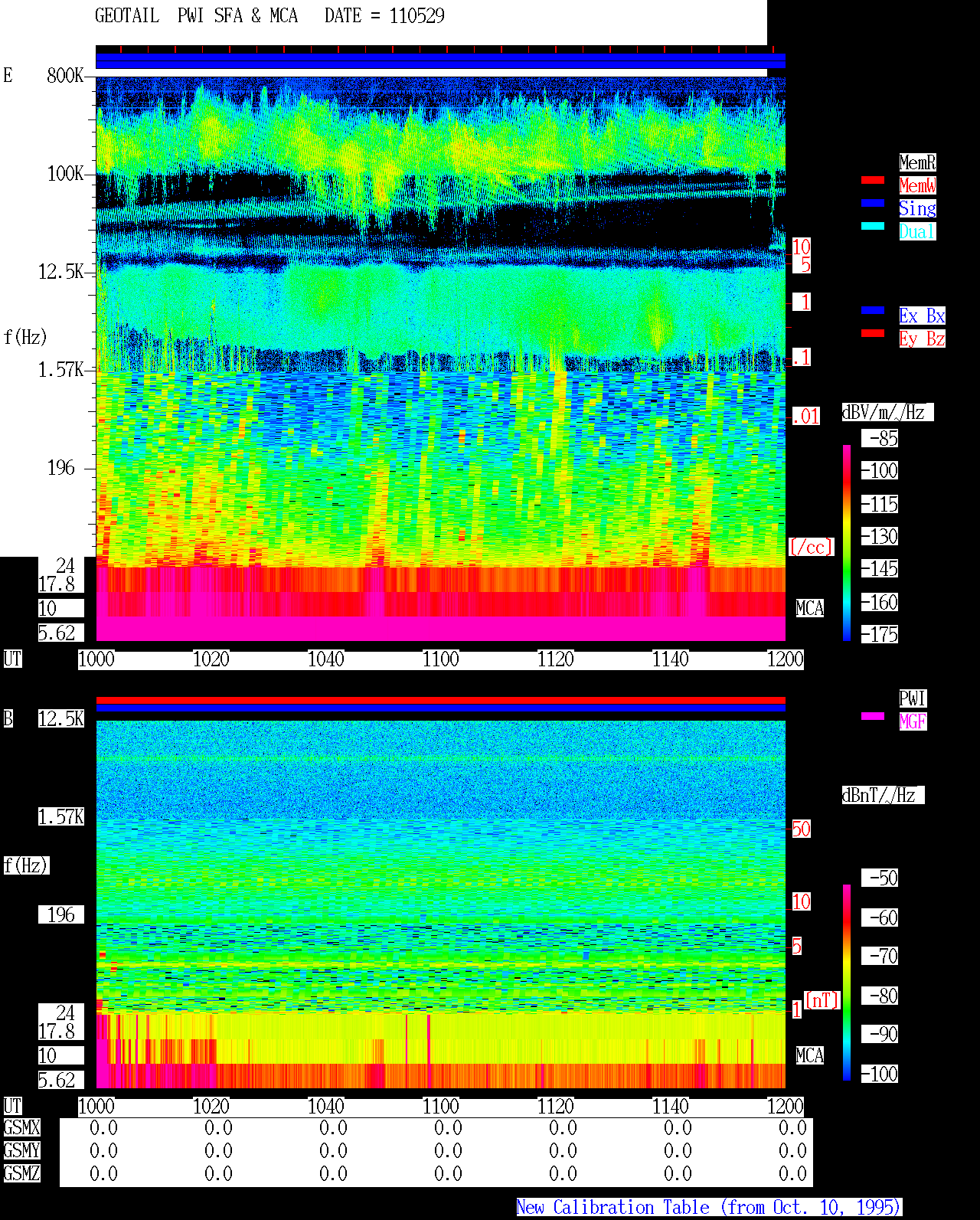The image size is (980, 1220).
Task: Click the GEOTAIL PWI SFA & MCA title
Action: [196, 16]
